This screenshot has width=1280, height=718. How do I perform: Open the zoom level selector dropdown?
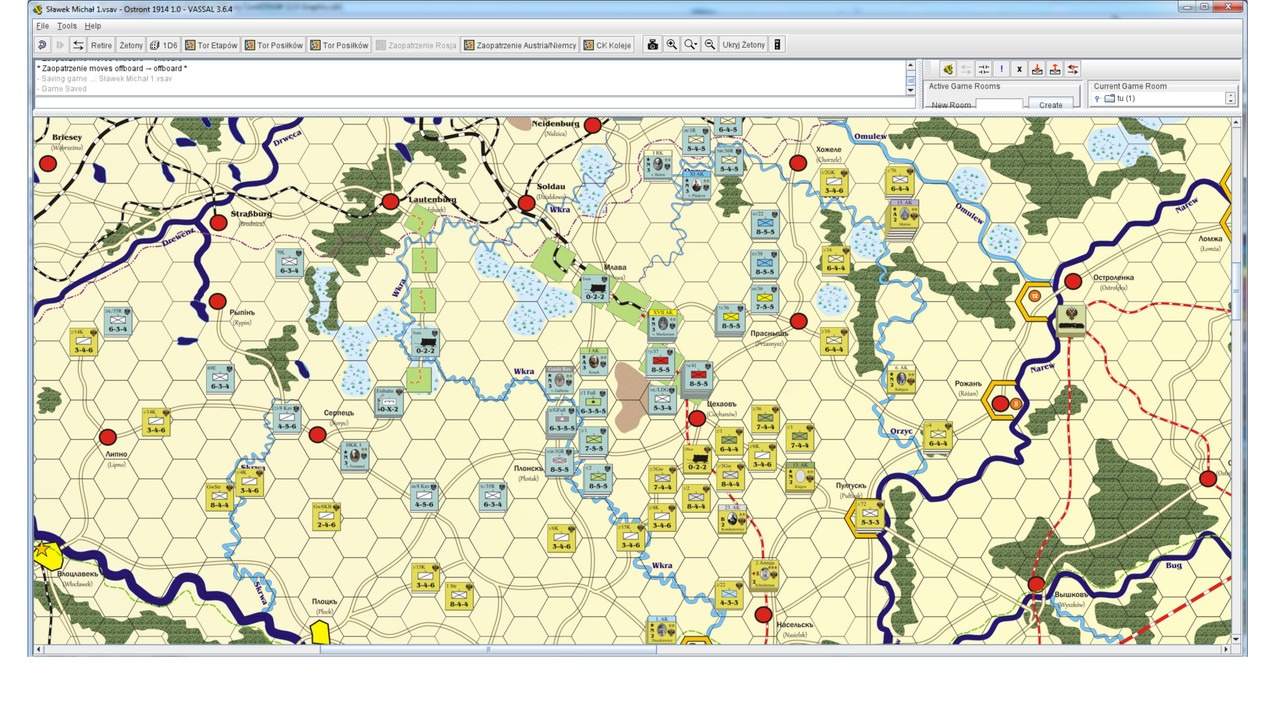(x=691, y=45)
